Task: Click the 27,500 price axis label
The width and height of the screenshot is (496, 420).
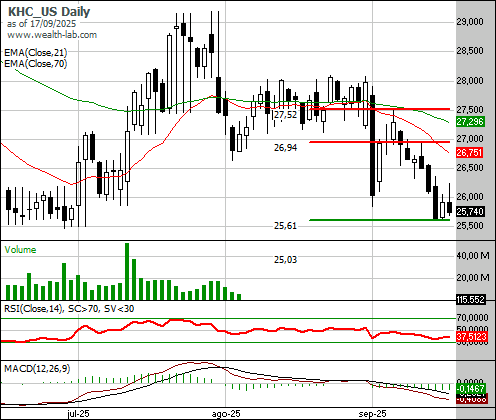Action: click(x=470, y=110)
